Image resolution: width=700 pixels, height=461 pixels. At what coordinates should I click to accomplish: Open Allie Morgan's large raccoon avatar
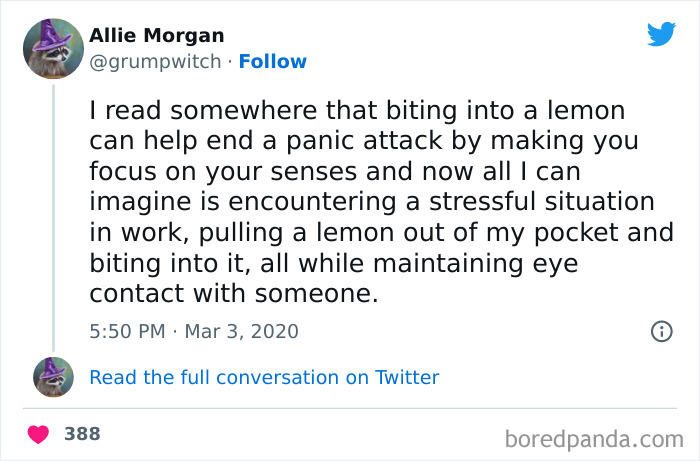[x=53, y=49]
